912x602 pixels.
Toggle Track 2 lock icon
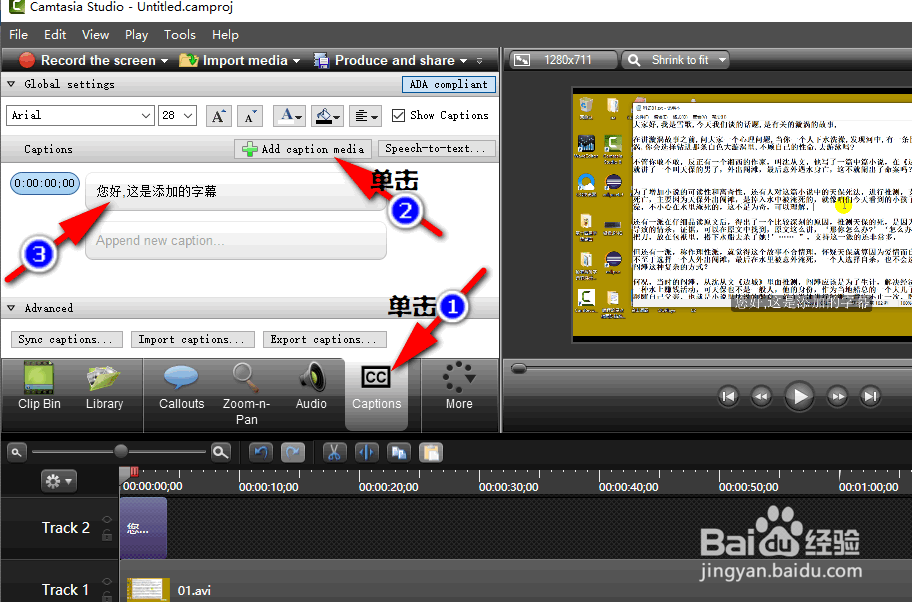[107, 535]
